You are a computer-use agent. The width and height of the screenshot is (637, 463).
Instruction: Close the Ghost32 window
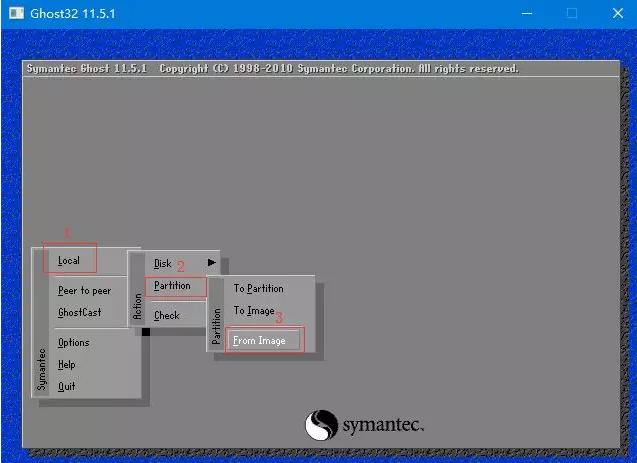click(x=618, y=13)
